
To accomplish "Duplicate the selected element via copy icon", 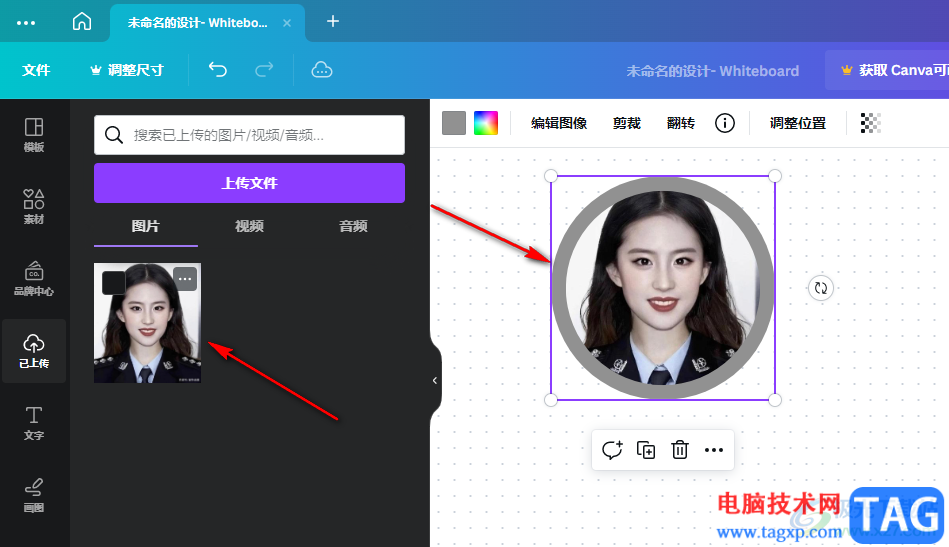I will 646,450.
